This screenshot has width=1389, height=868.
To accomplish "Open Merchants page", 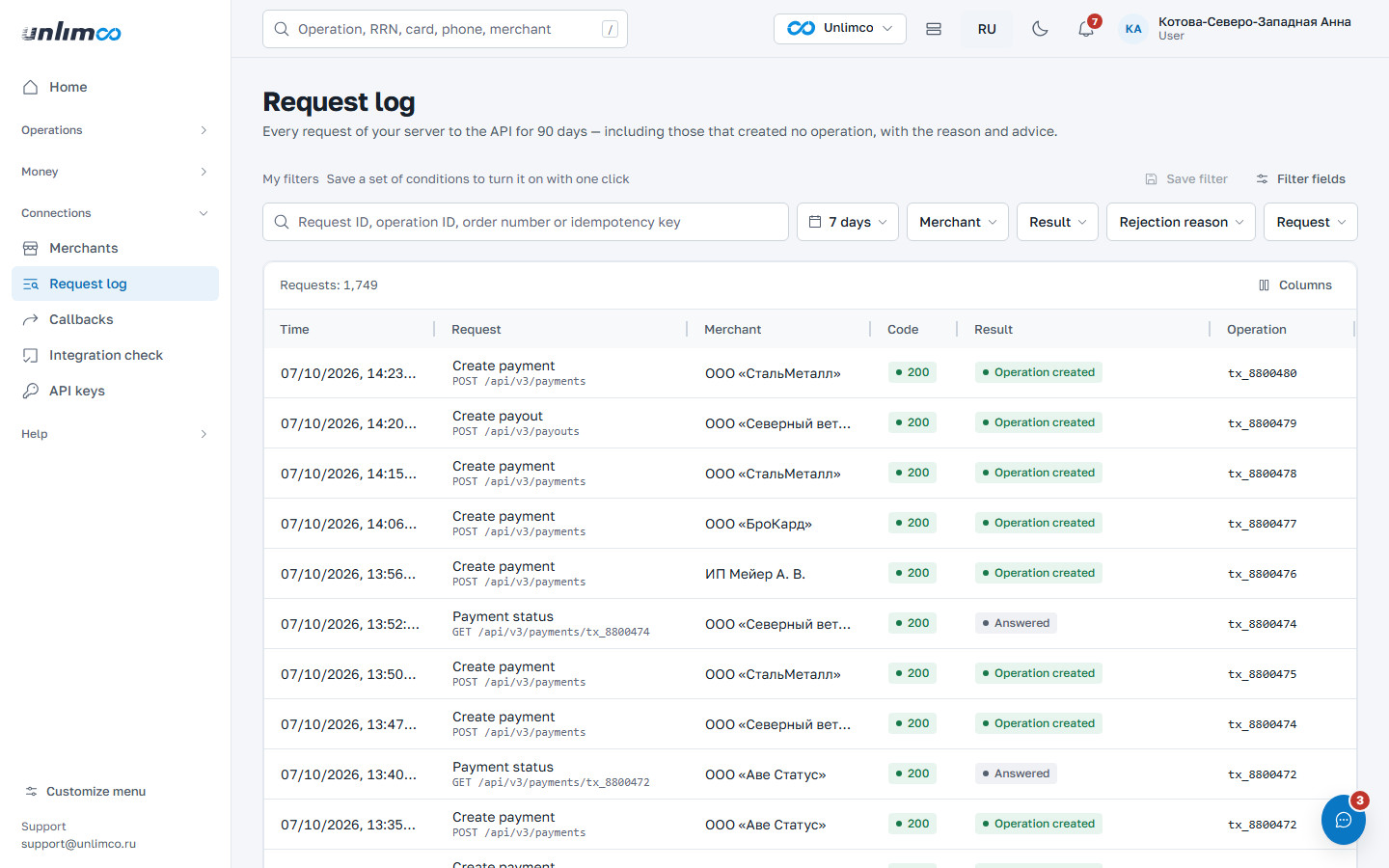I will 115,248.
